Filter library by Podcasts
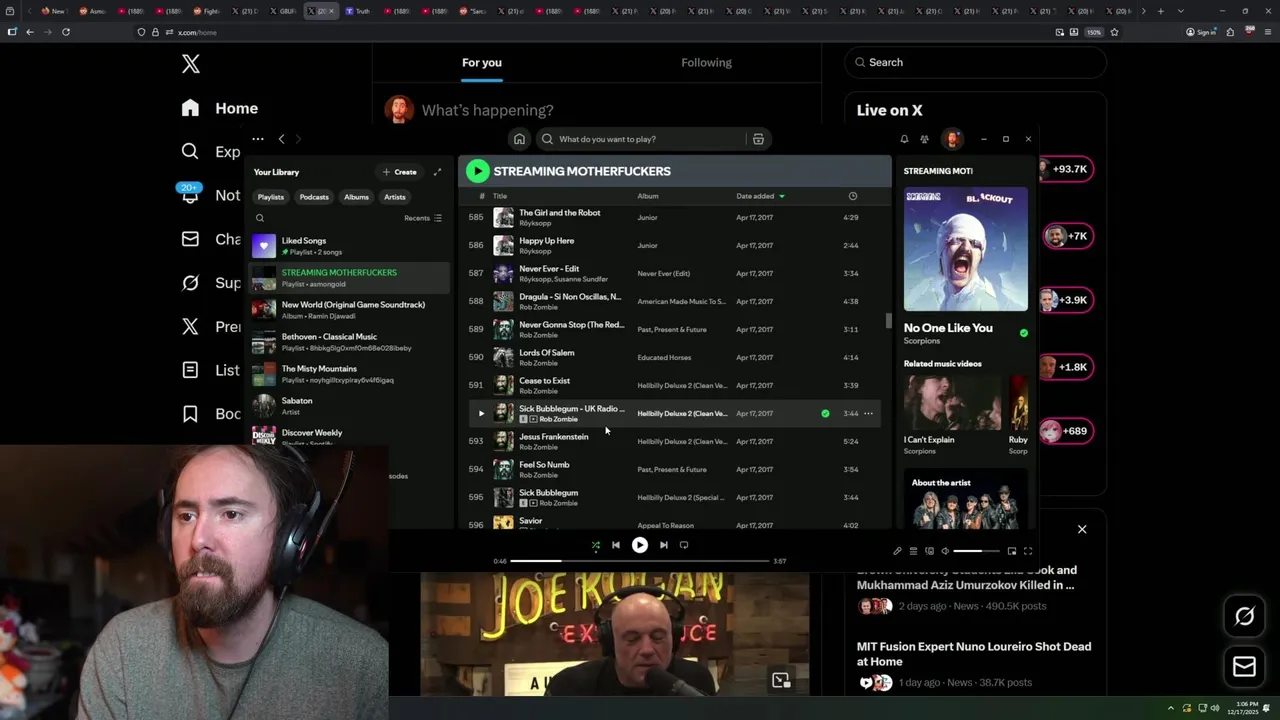The width and height of the screenshot is (1280, 720). tap(314, 197)
